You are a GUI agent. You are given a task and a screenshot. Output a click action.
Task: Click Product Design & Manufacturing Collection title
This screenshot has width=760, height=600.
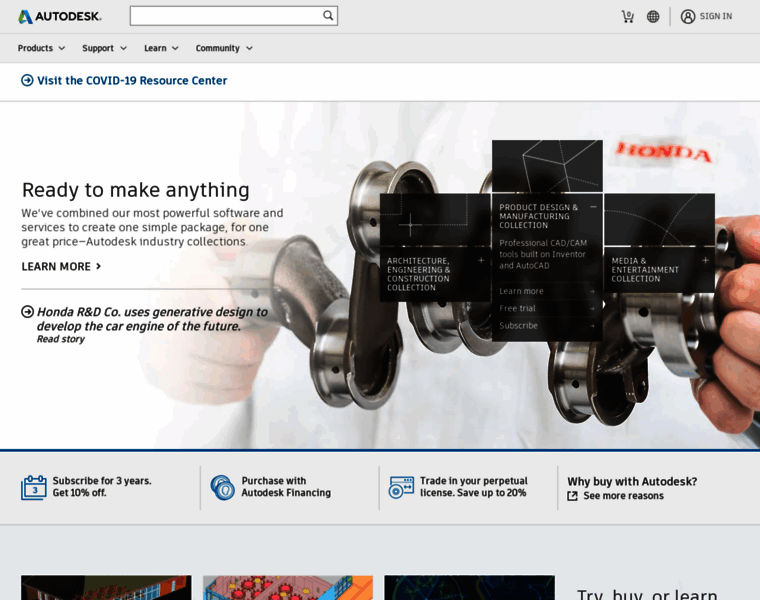[x=538, y=216]
